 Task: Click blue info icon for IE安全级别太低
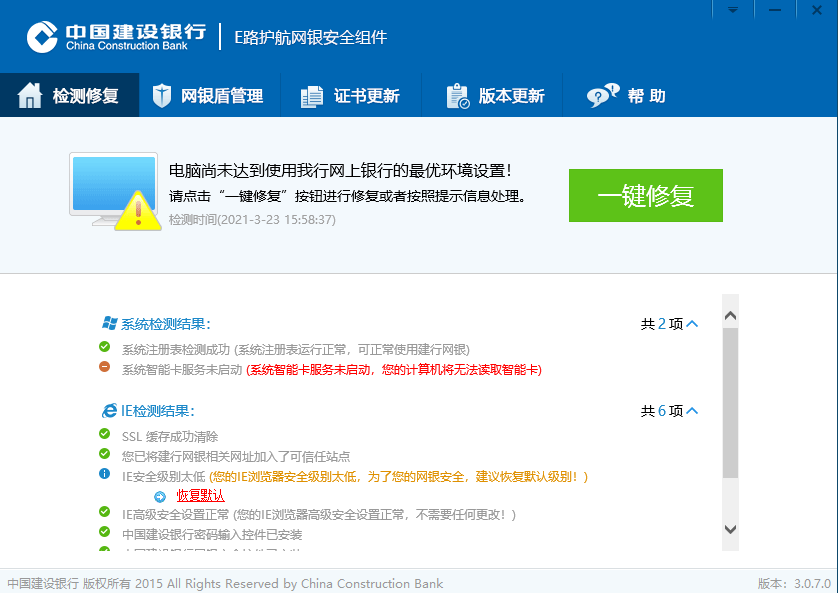click(105, 473)
